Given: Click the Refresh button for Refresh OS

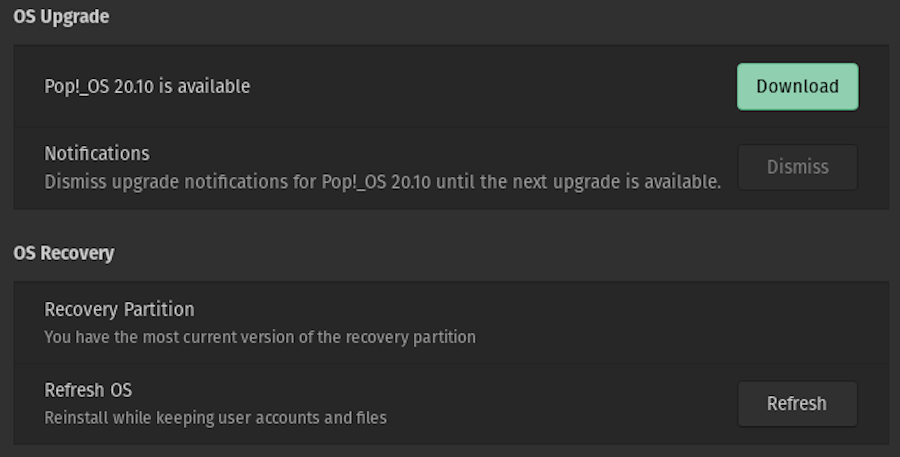Looking at the screenshot, I should [x=797, y=404].
